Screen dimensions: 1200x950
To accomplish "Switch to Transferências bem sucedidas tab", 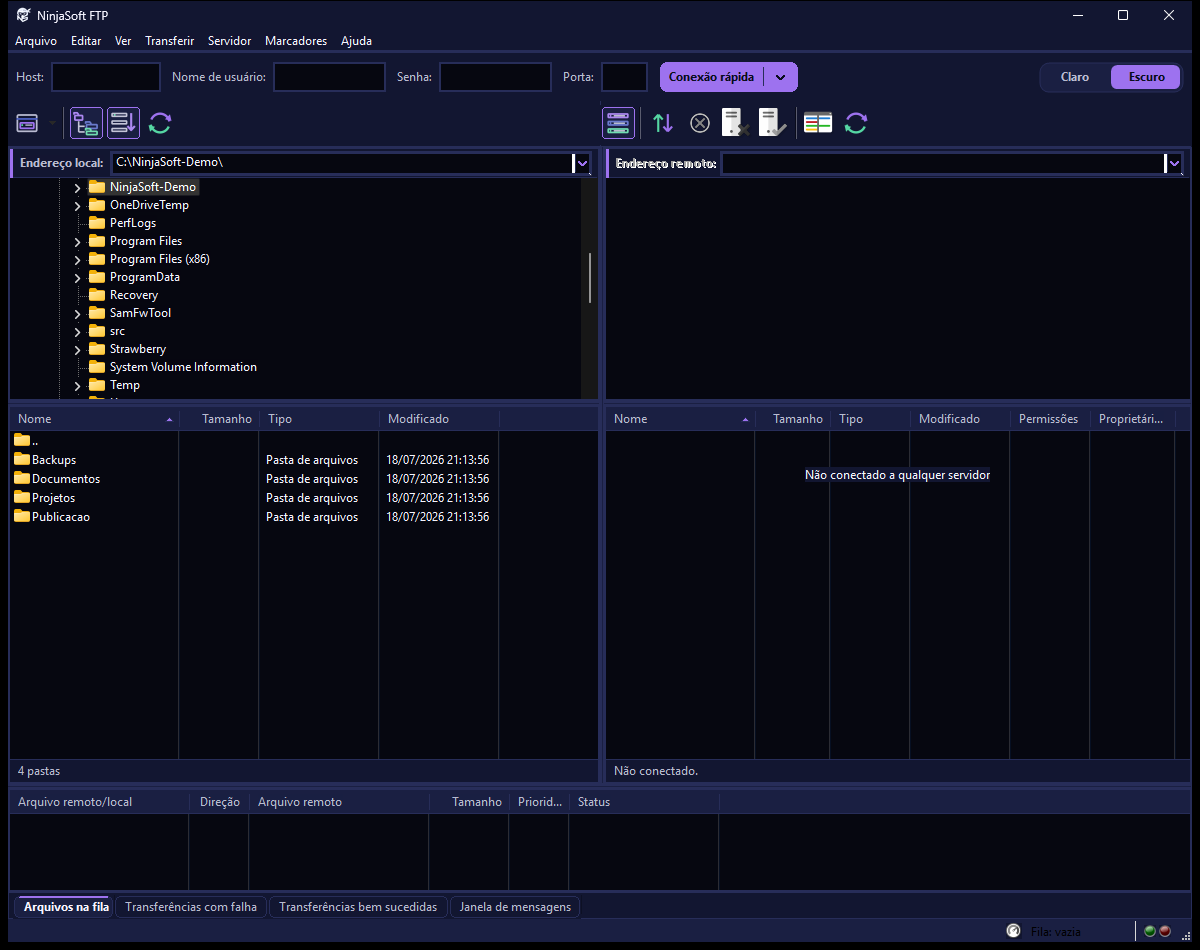I will pyautogui.click(x=358, y=907).
